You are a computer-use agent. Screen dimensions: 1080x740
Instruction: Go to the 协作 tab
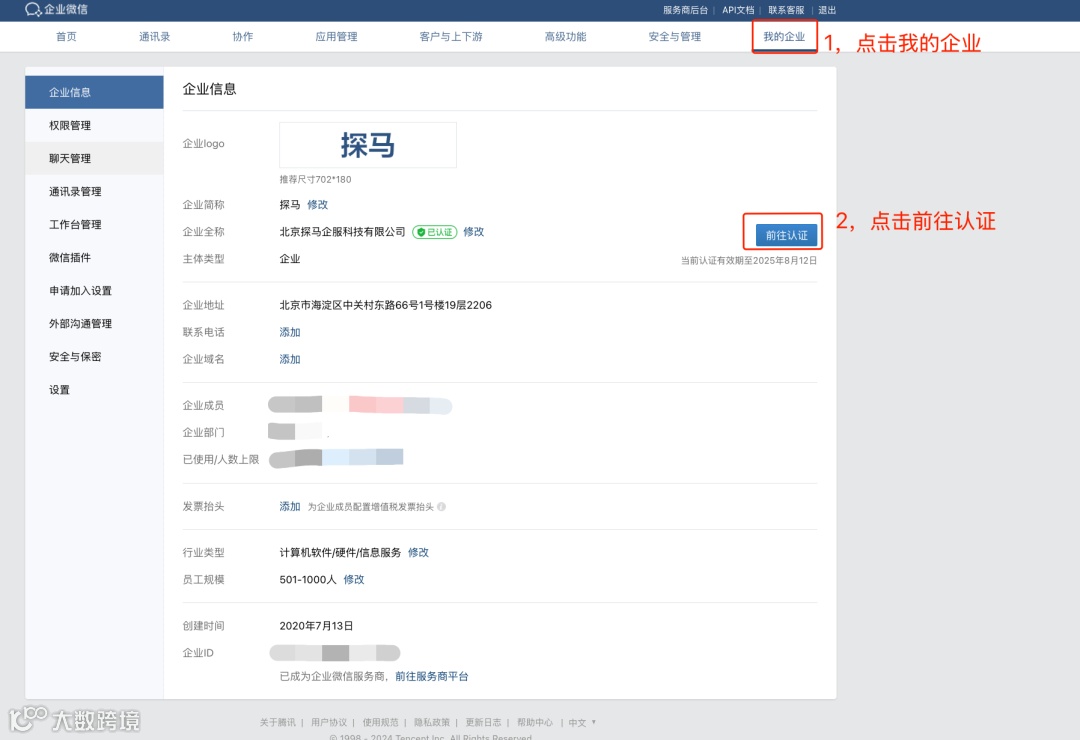242,37
